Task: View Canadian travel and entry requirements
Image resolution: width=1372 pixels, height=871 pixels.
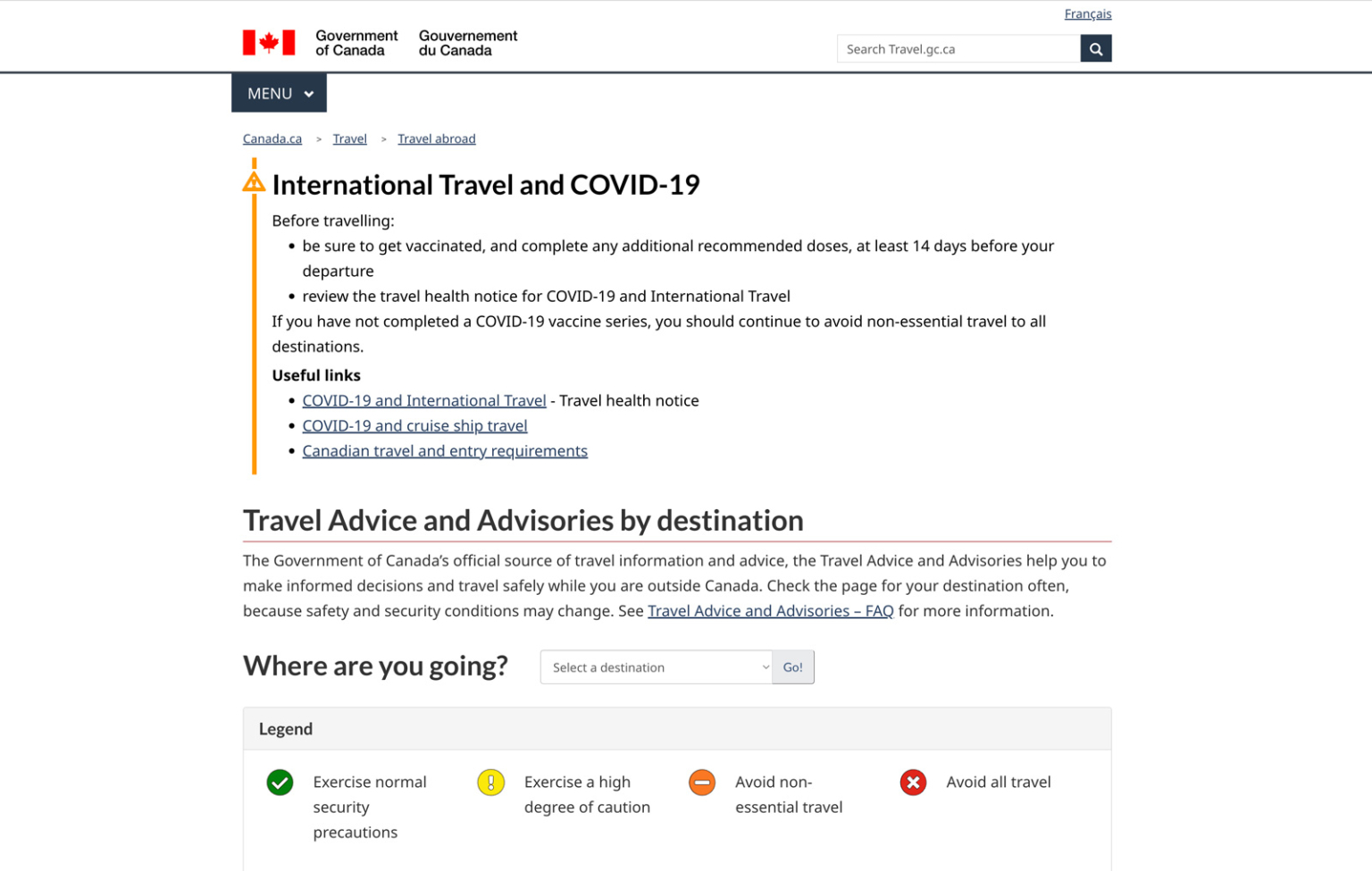Action: point(445,450)
